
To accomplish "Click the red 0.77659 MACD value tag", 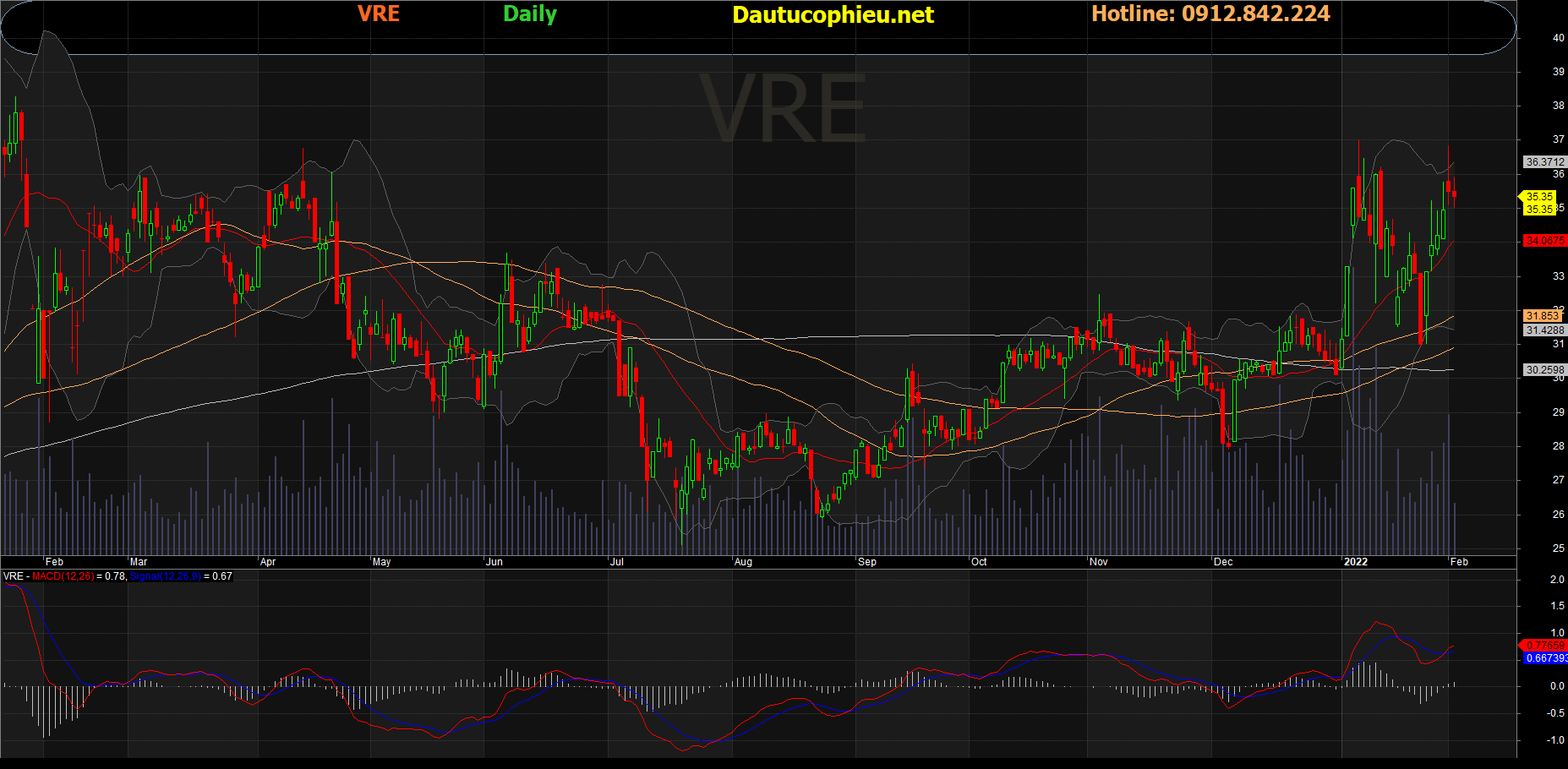I will click(1545, 646).
